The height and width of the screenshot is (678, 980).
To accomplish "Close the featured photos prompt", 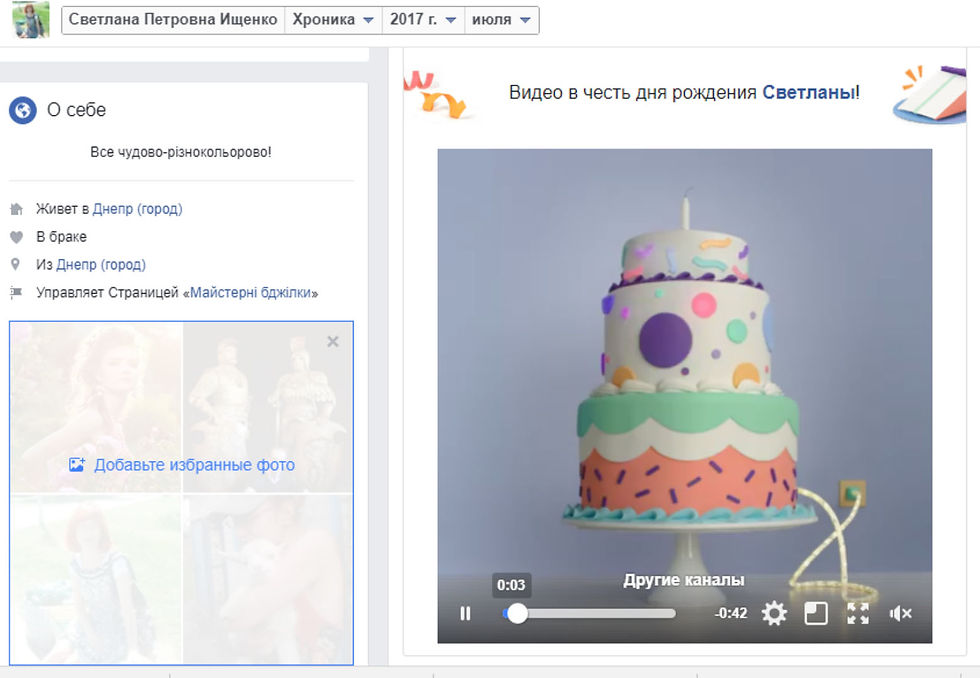I will pyautogui.click(x=333, y=341).
